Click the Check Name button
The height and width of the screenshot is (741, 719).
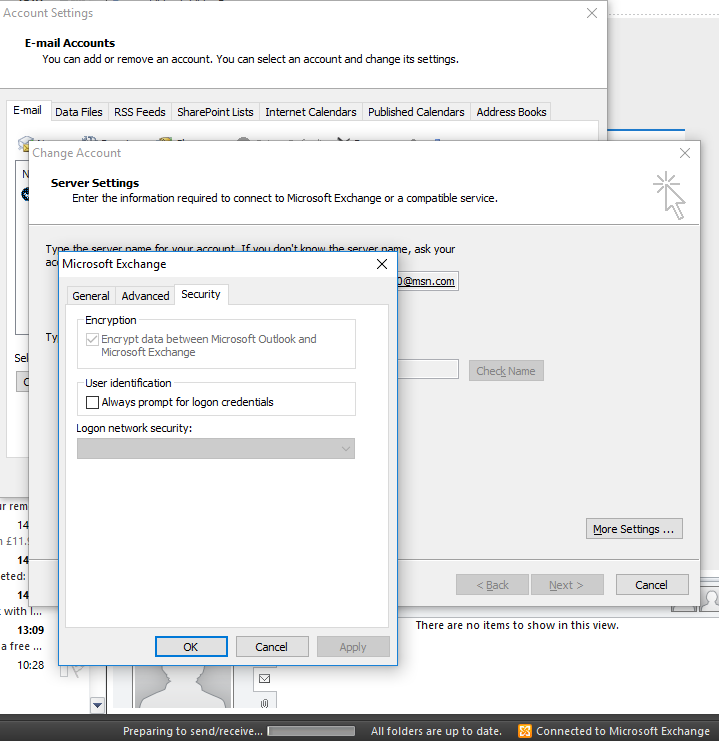pyautogui.click(x=506, y=371)
